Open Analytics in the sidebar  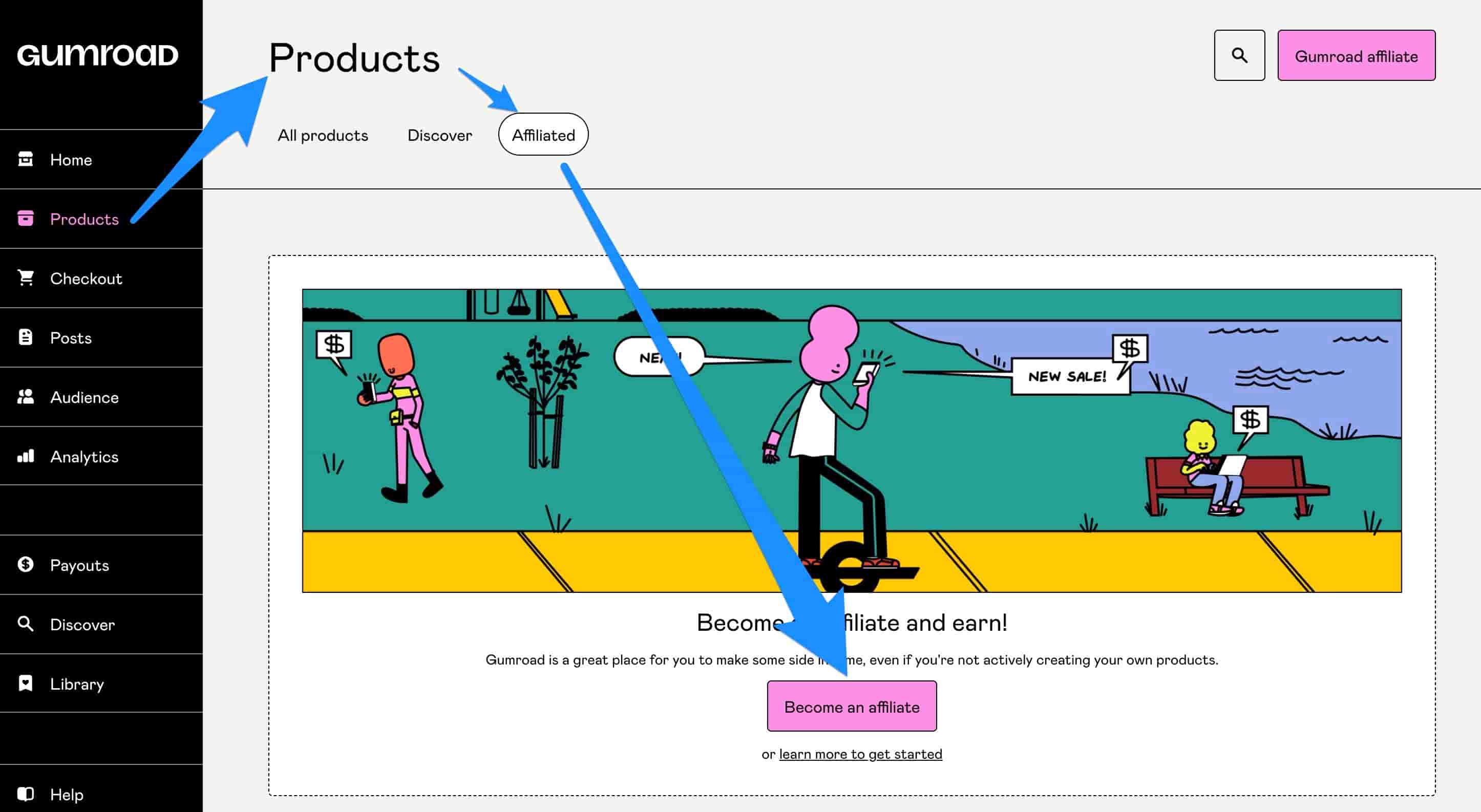(101, 456)
